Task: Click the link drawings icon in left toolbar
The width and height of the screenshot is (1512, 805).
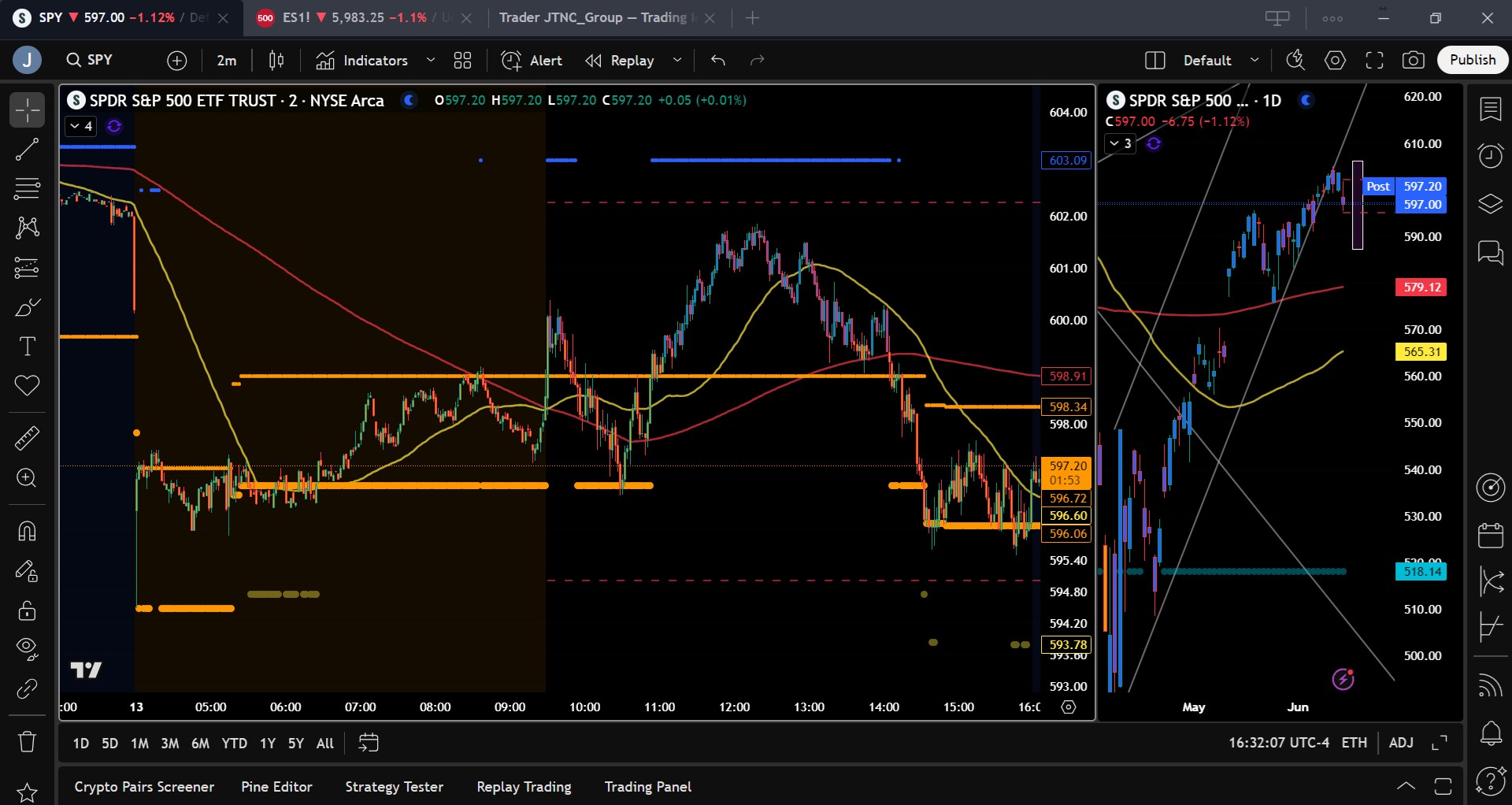Action: [x=27, y=688]
